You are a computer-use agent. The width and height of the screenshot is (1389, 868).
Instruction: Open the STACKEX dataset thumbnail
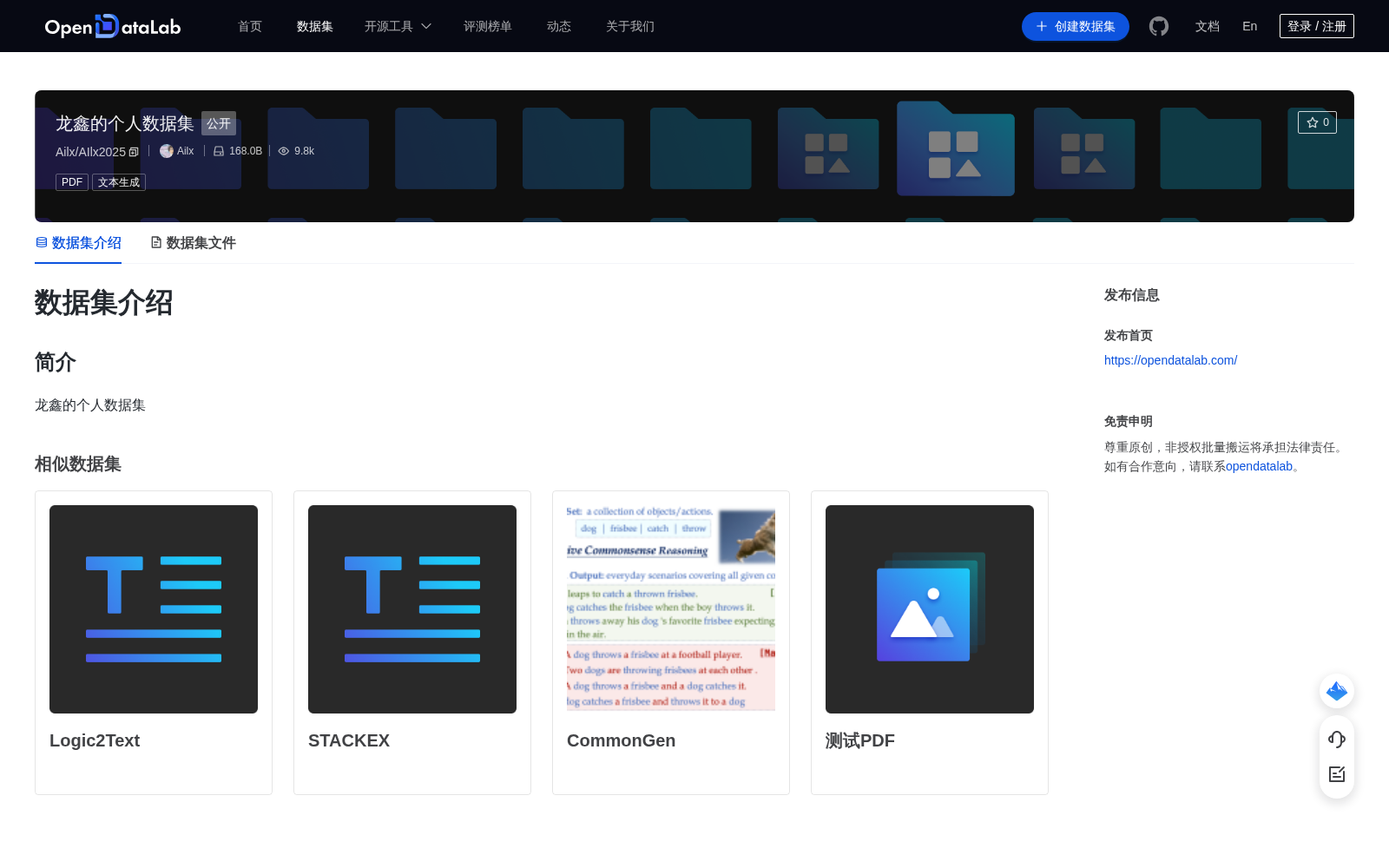[x=412, y=609]
